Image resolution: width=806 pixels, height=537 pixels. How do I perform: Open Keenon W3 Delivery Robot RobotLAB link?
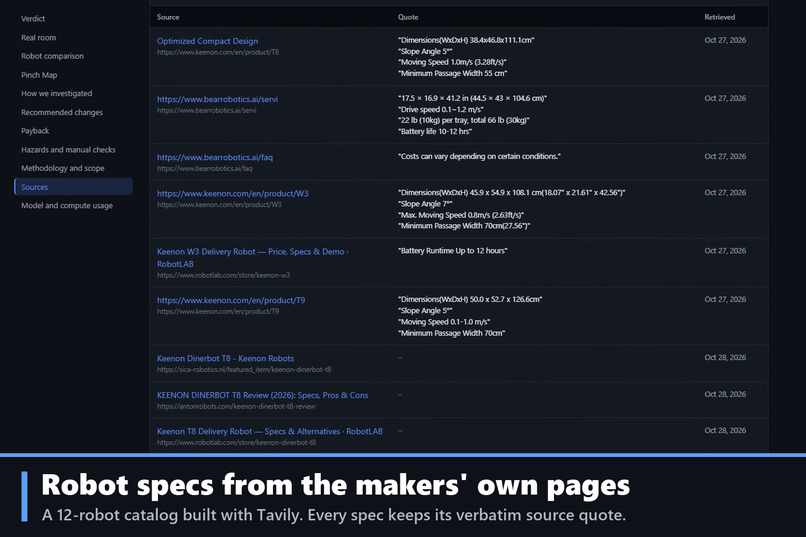point(252,257)
